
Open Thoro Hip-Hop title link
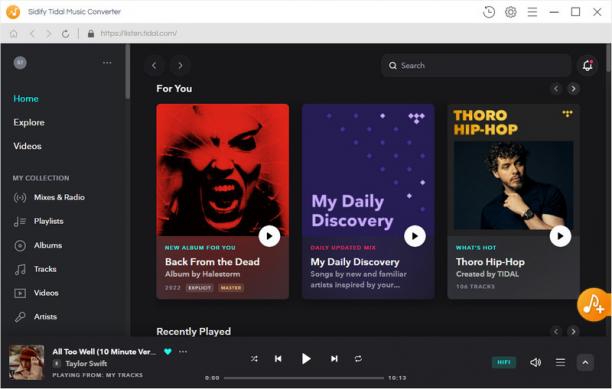point(490,262)
